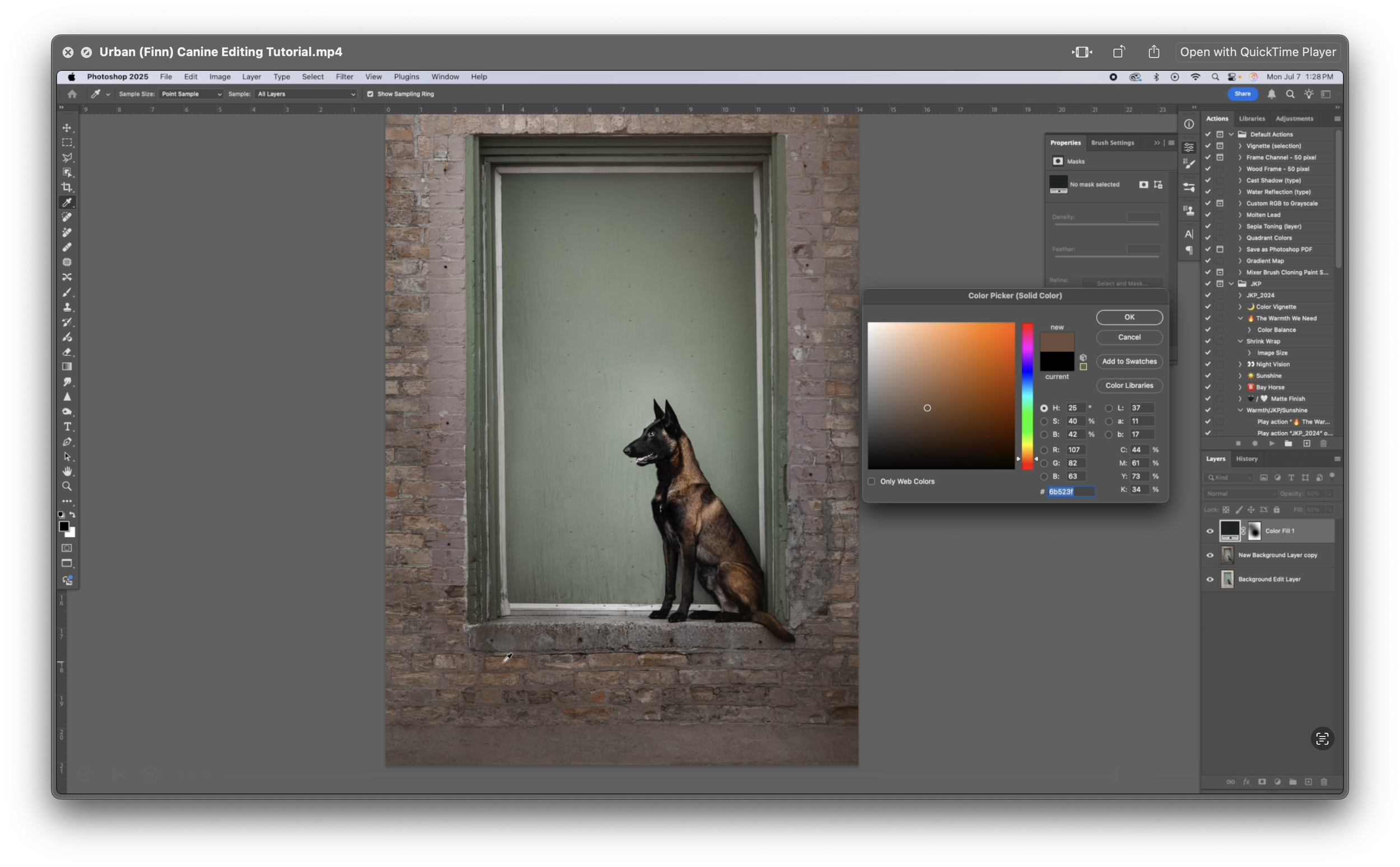Hide the Color Fill 1 layer
The width and height of the screenshot is (1400, 867).
1210,531
